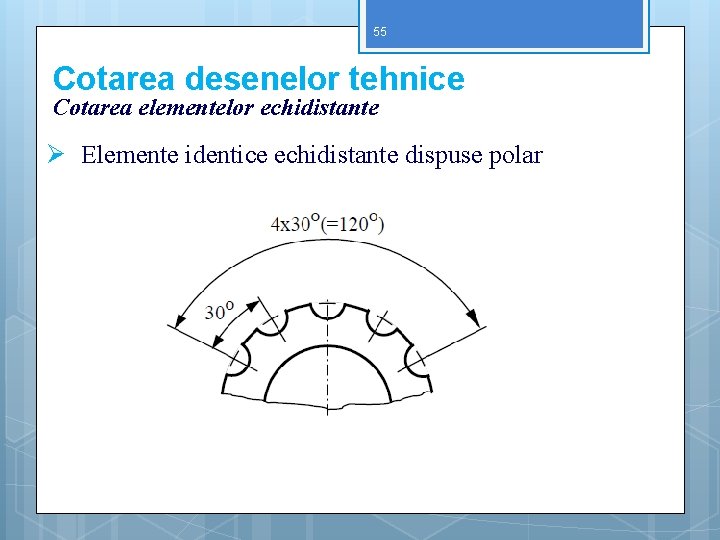
Task: Select the subtitle Cotarea elementelor echidistante
Action: coord(216,108)
